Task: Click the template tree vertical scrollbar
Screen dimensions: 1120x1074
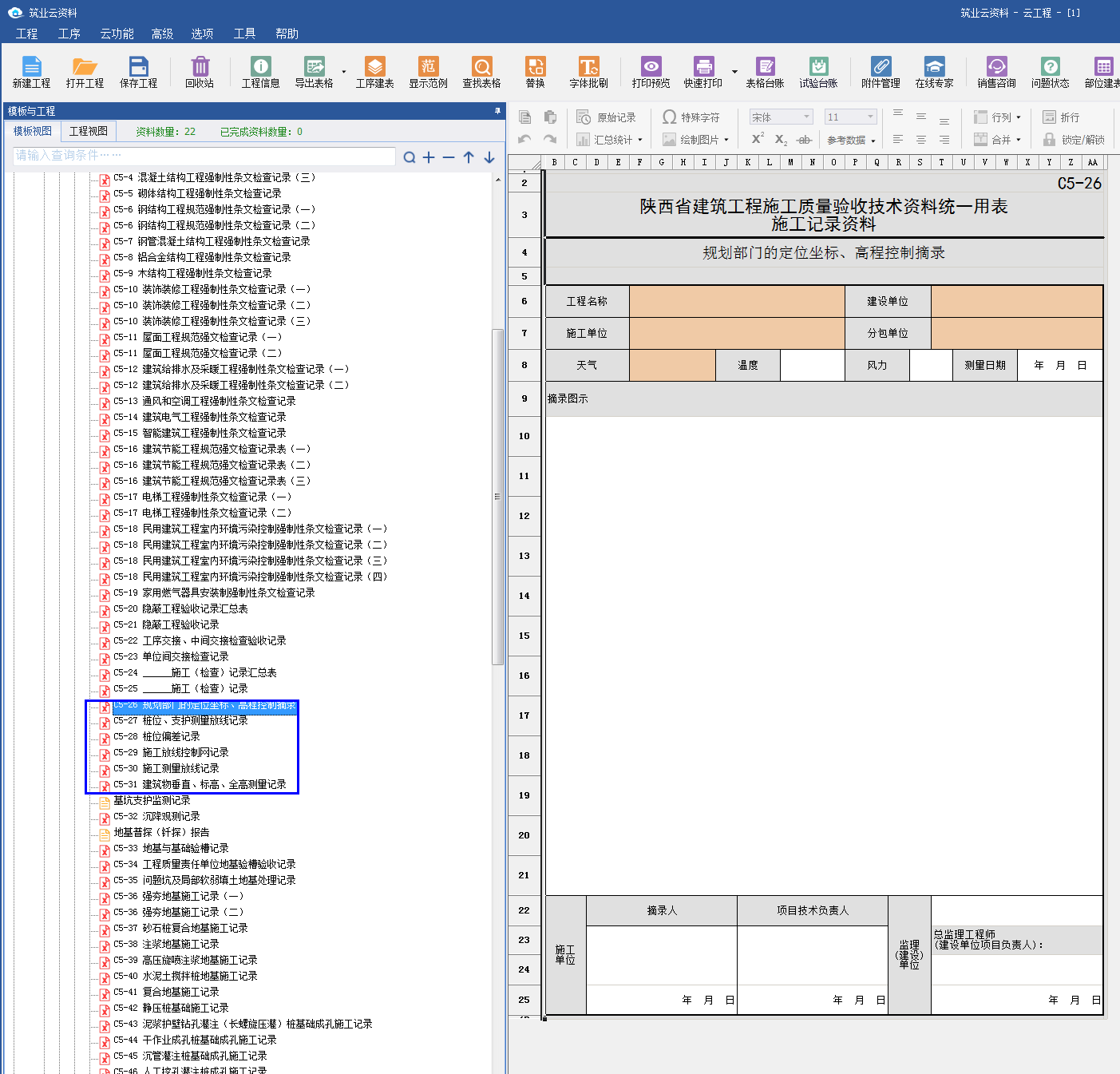Action: 497,496
